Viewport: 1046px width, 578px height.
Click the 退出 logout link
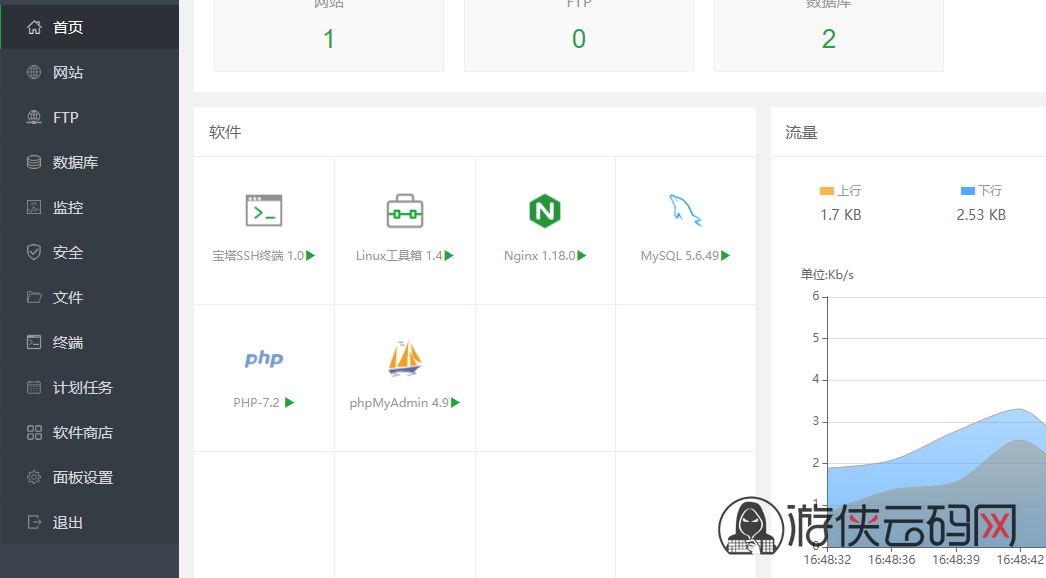89,523
